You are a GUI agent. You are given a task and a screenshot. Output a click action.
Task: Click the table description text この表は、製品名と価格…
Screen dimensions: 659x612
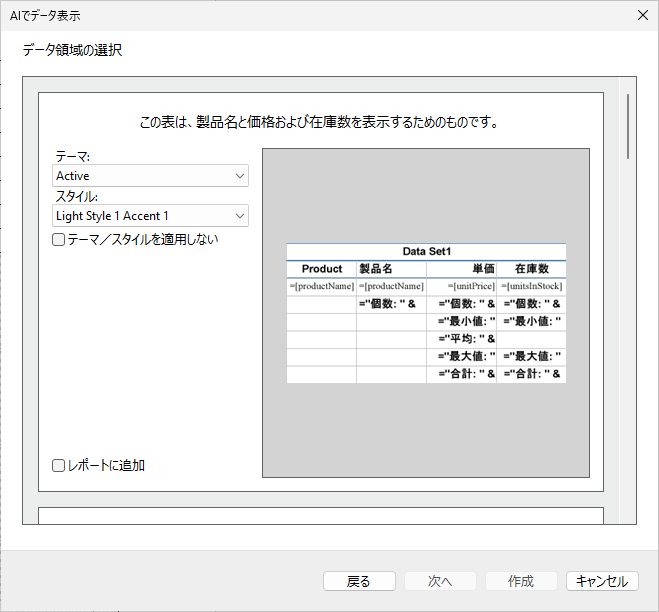click(x=319, y=122)
